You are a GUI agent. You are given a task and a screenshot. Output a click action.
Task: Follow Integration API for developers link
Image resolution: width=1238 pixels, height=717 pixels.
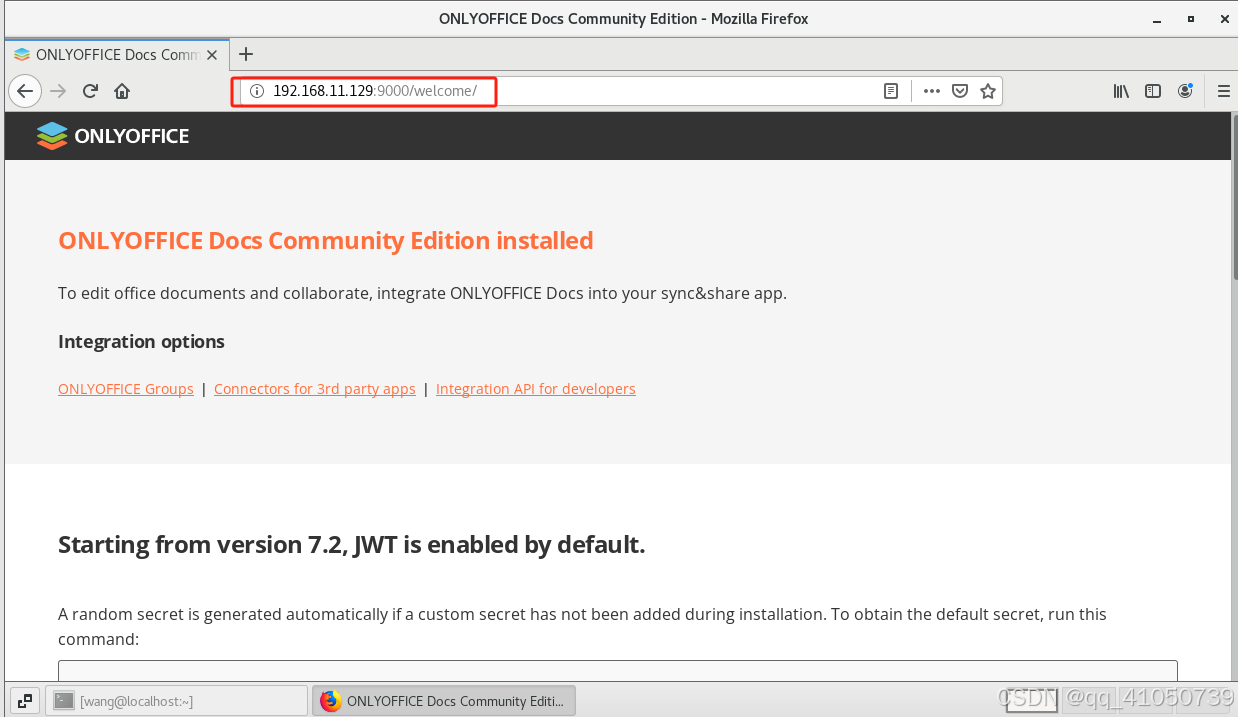[x=535, y=389]
